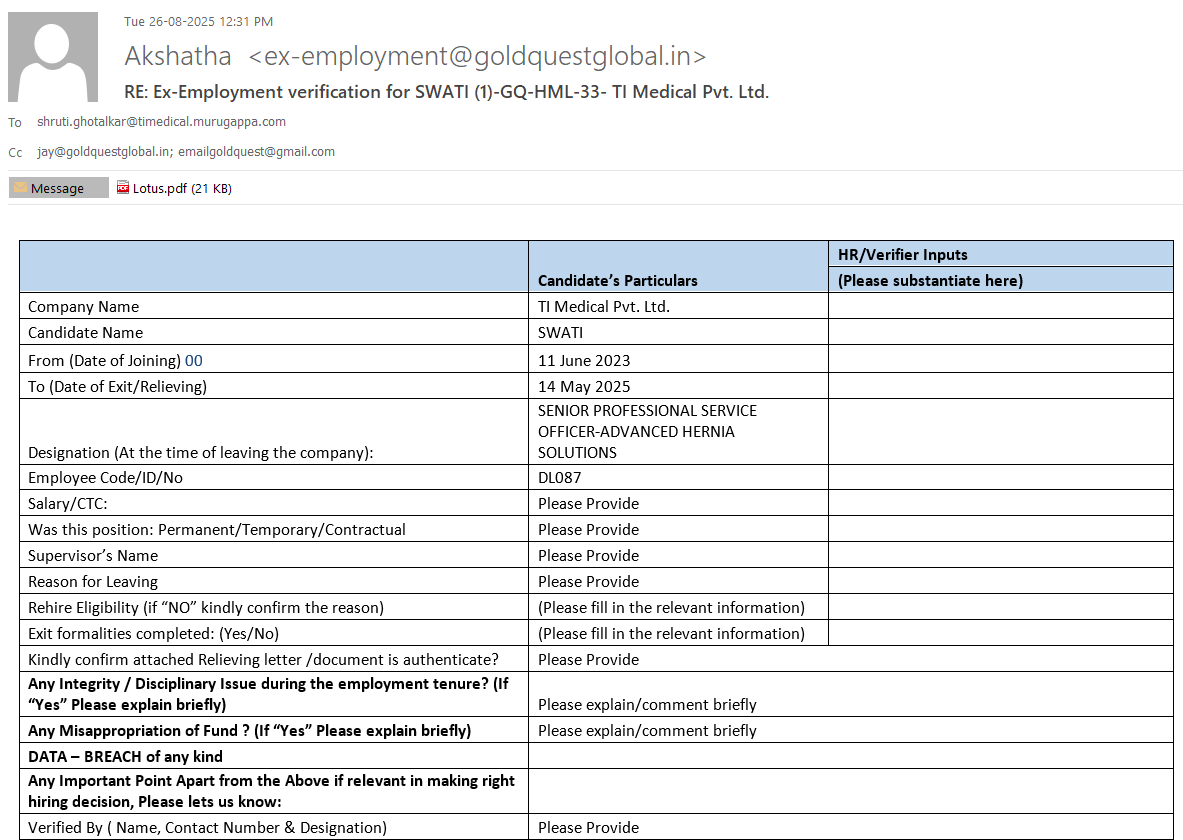Image resolution: width=1183 pixels, height=840 pixels.
Task: Click 'Please Provide' in Supervisor's Name row
Action: click(588, 555)
